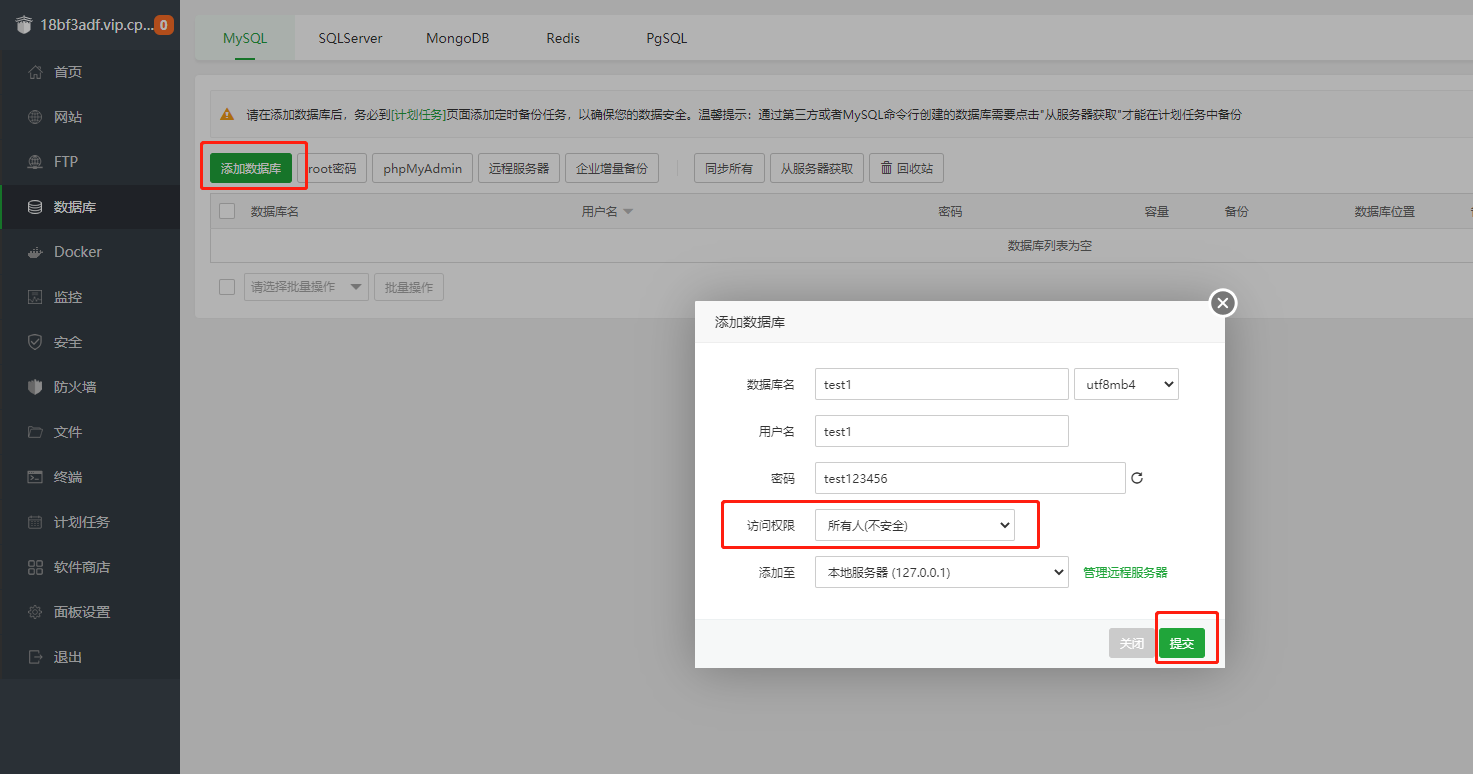Click the 密码 input field containing test123456
The image size is (1473, 774).
[x=970, y=478]
